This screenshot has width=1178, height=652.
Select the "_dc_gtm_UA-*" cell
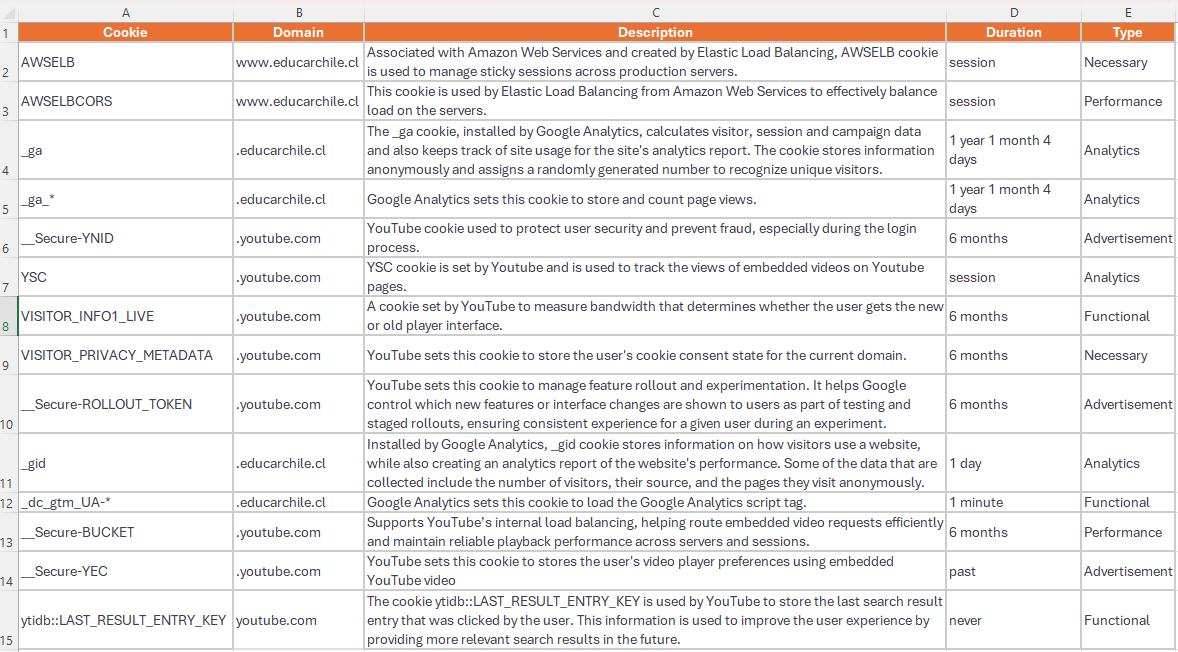click(x=125, y=503)
